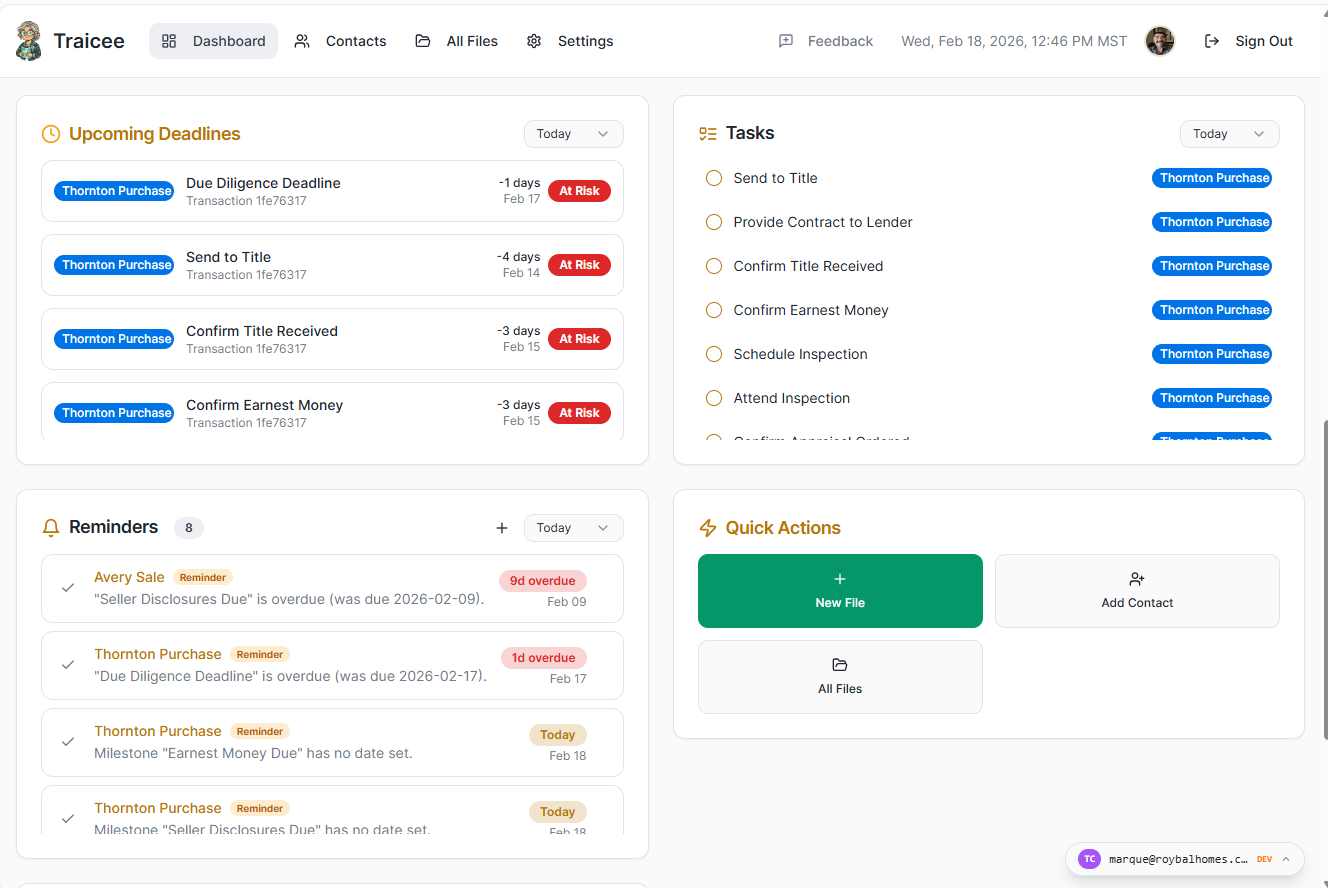Click the Feedback message icon

tap(786, 41)
